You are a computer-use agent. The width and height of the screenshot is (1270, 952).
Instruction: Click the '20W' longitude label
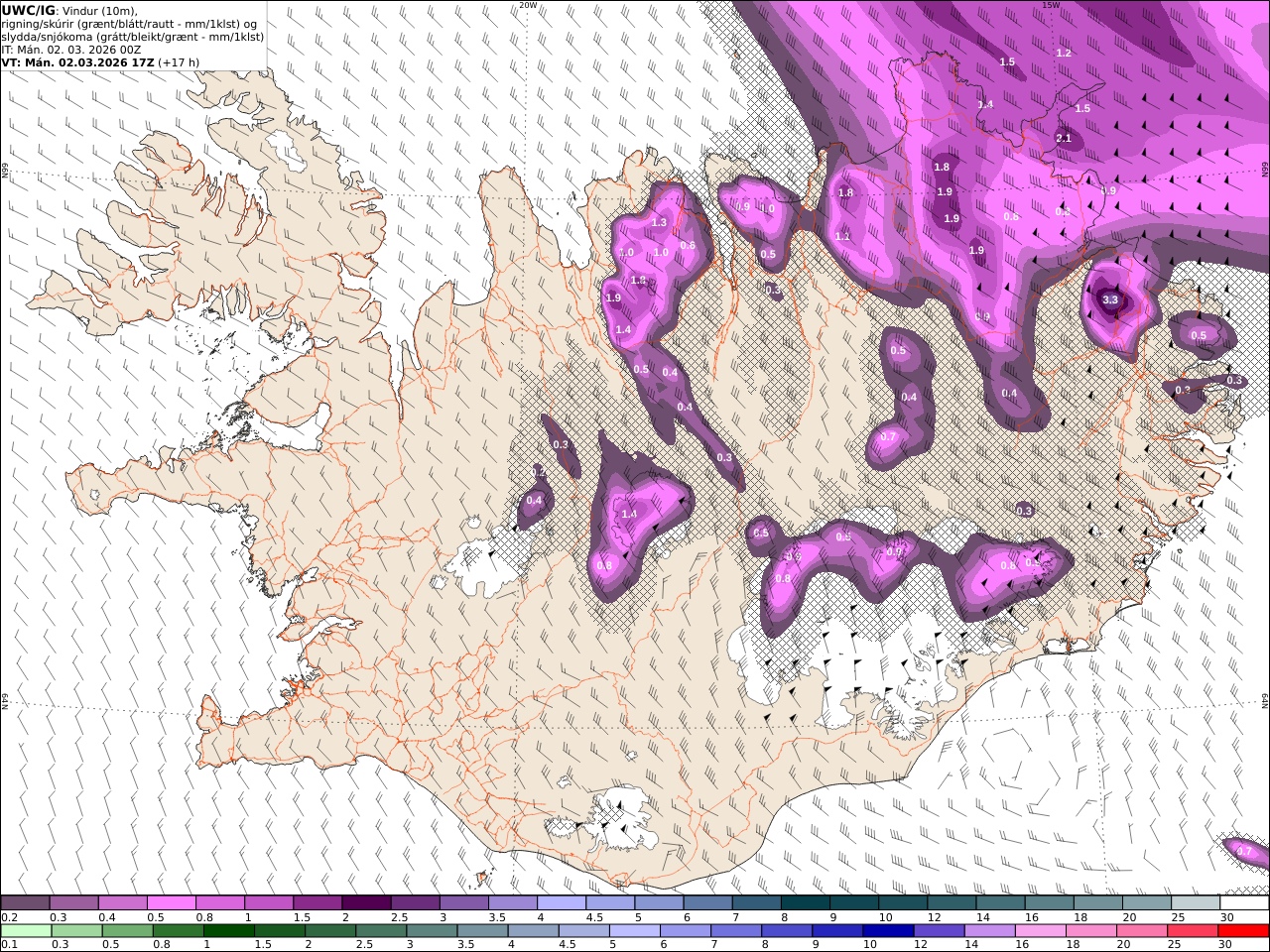pyautogui.click(x=528, y=5)
